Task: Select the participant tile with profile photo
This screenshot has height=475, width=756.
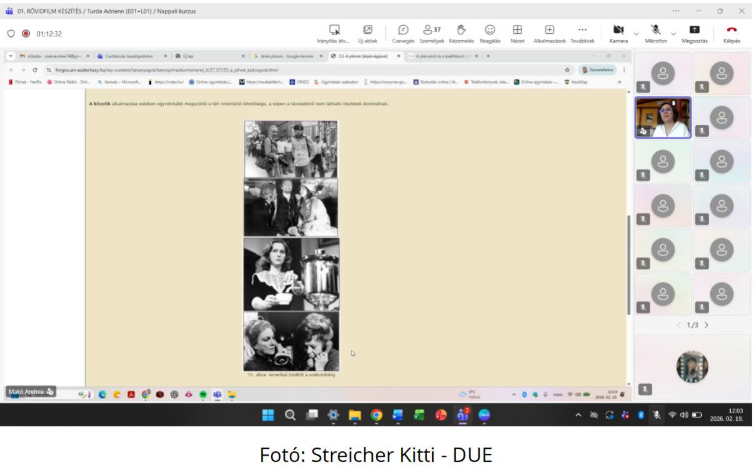Action: pos(692,367)
